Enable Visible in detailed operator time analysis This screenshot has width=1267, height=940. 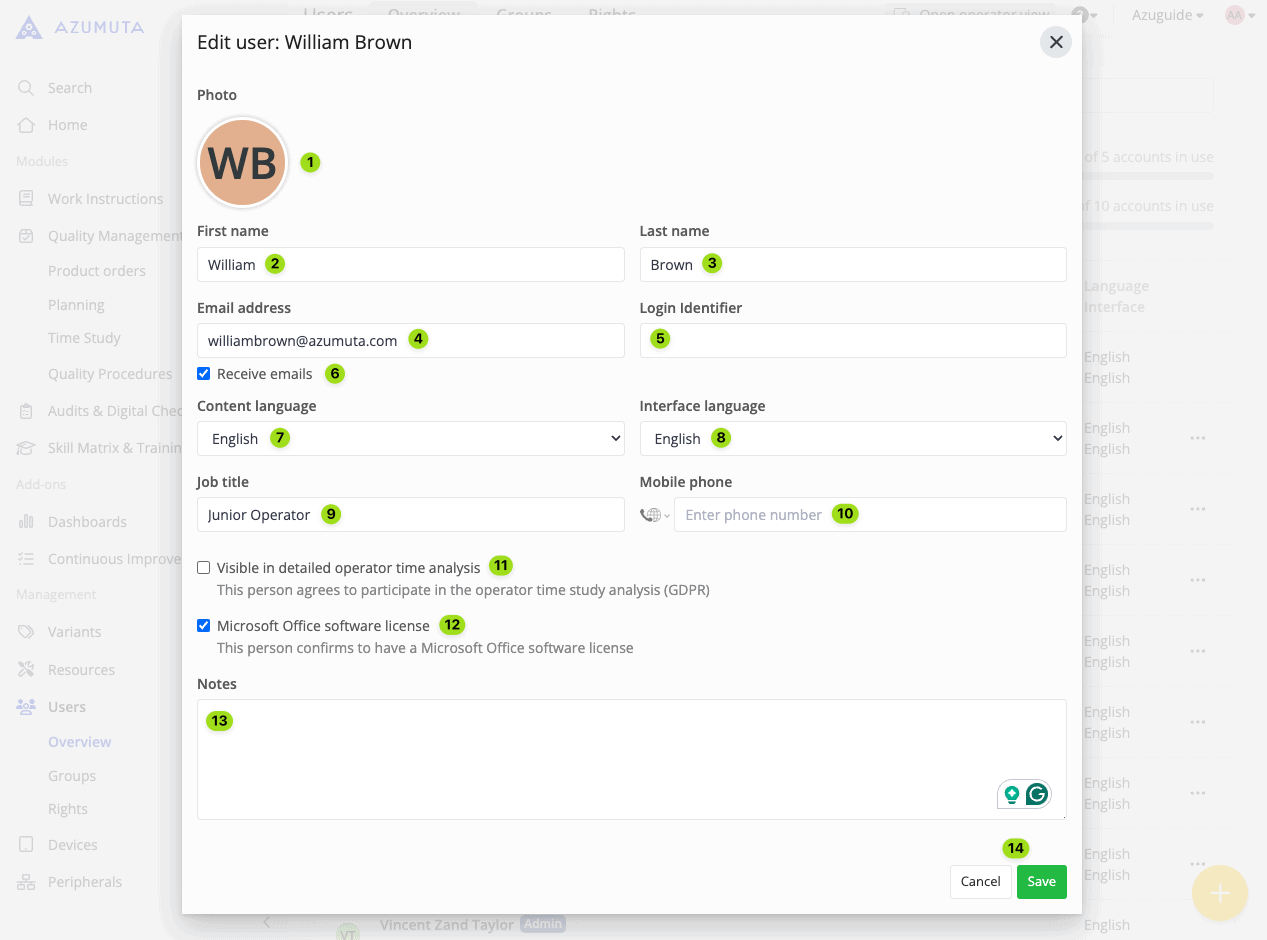204,568
